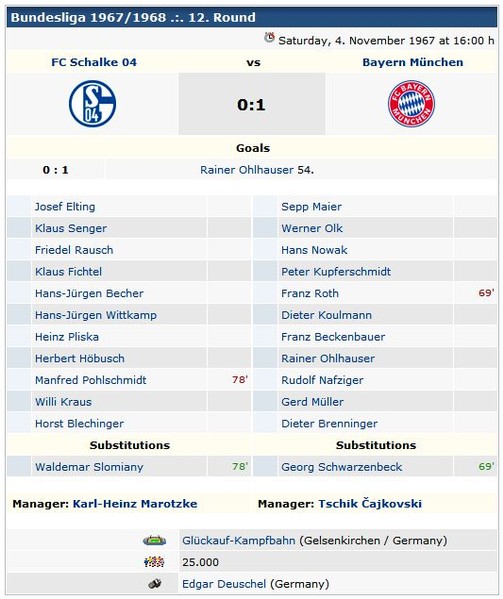View Klaus Fichtel player profile
Image resolution: width=503 pixels, height=599 pixels.
point(68,272)
